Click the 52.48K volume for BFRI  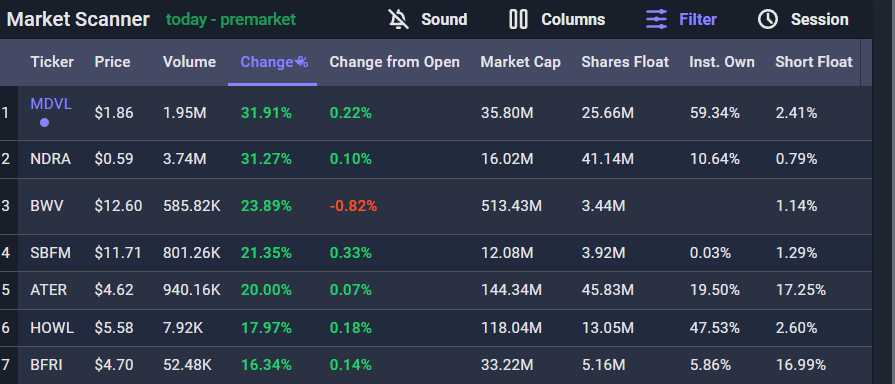point(187,364)
